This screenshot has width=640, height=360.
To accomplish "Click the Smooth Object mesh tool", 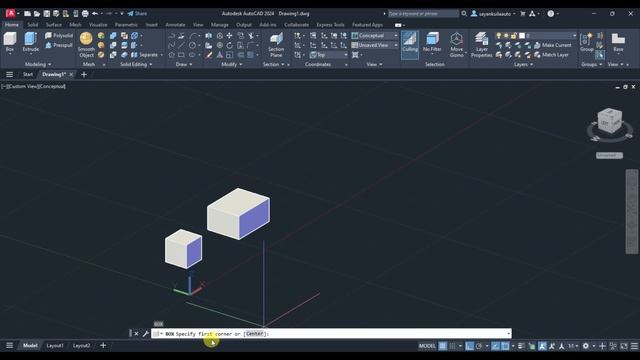I will coord(86,44).
